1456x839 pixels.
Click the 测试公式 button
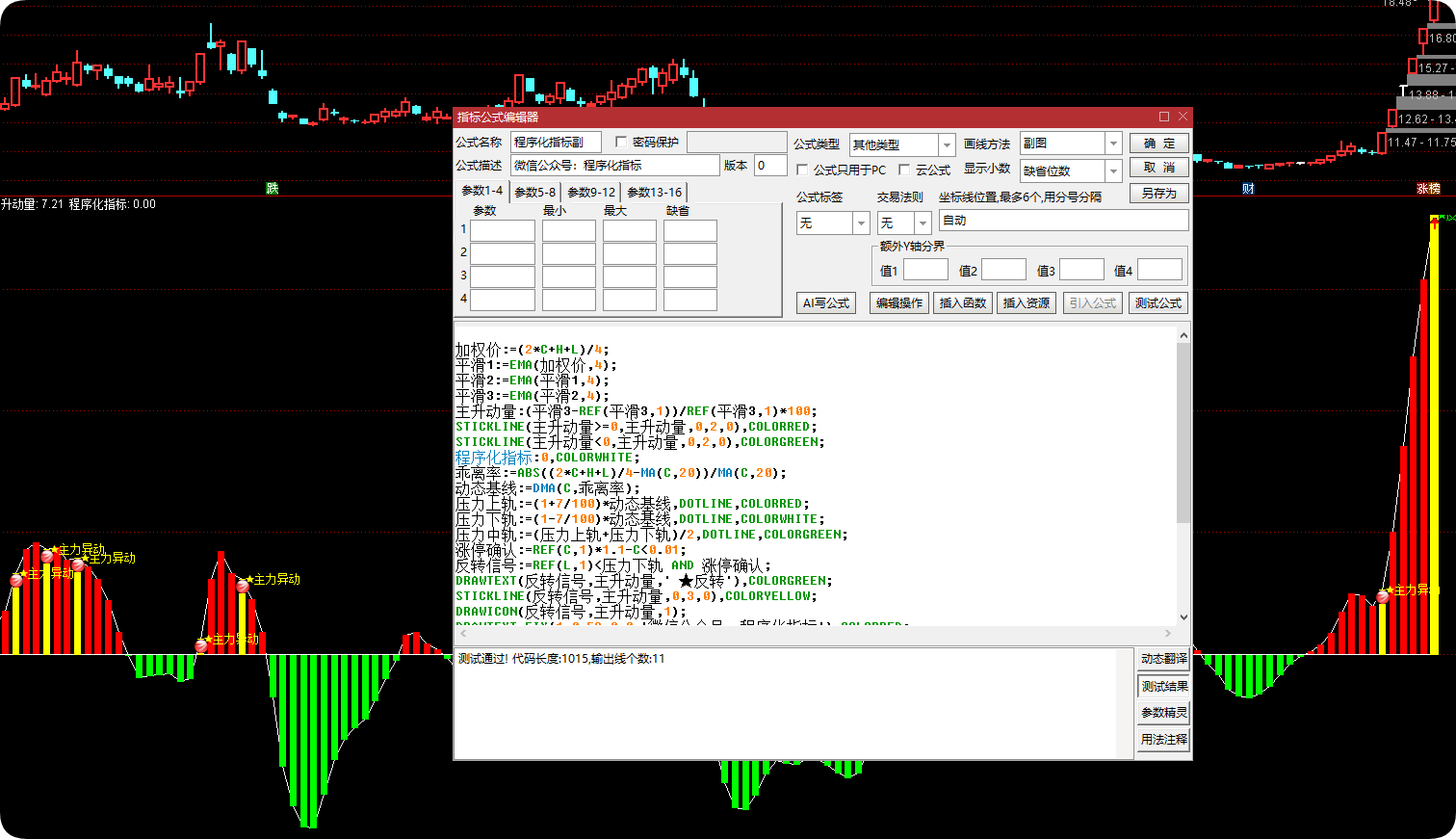[1157, 302]
